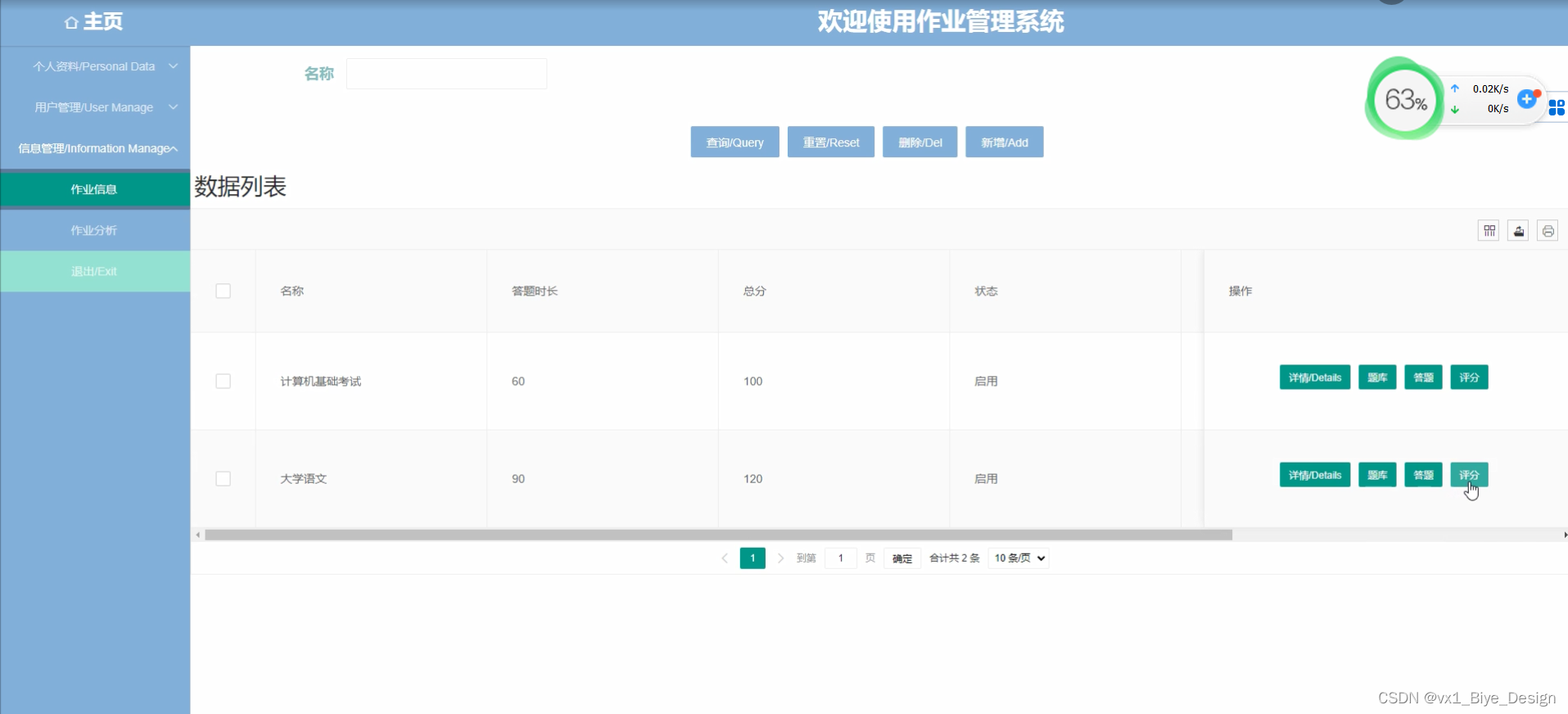Go to previous page arrow in pagination
The width and height of the screenshot is (1568, 714).
coord(725,558)
